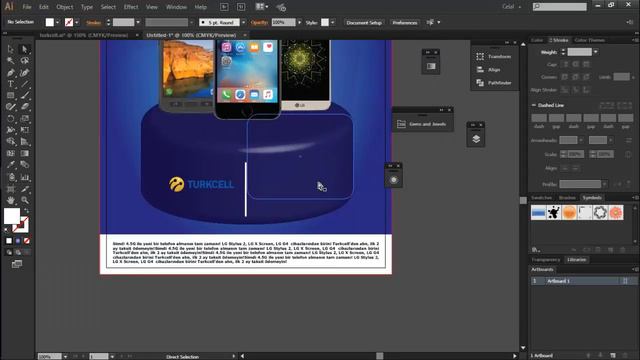Select the Eraser tool
Image resolution: width=640 pixels, height=360 pixels.
[24, 107]
